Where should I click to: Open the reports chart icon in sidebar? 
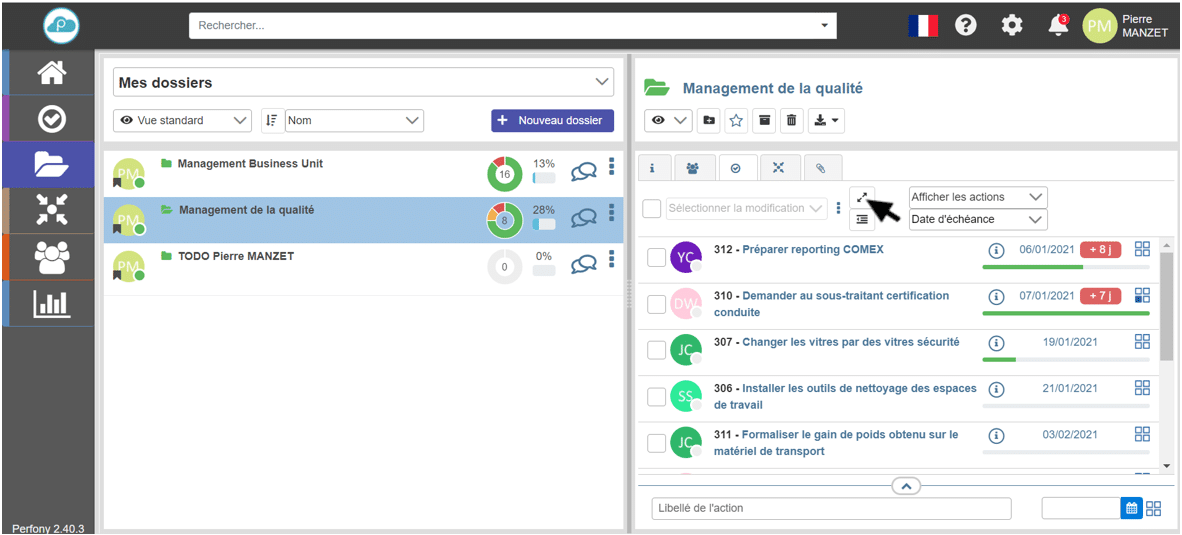pyautogui.click(x=50, y=304)
